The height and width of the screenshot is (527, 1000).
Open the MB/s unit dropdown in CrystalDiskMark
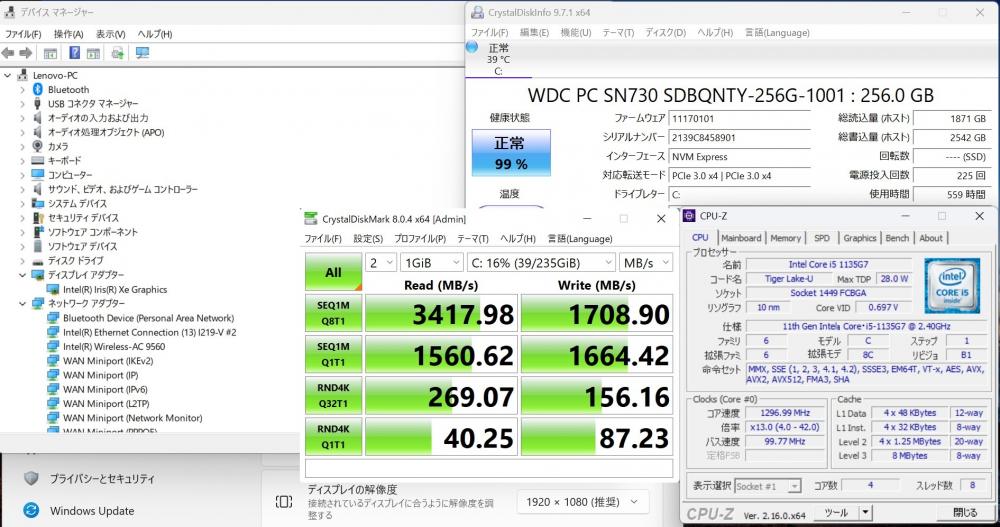(x=645, y=263)
